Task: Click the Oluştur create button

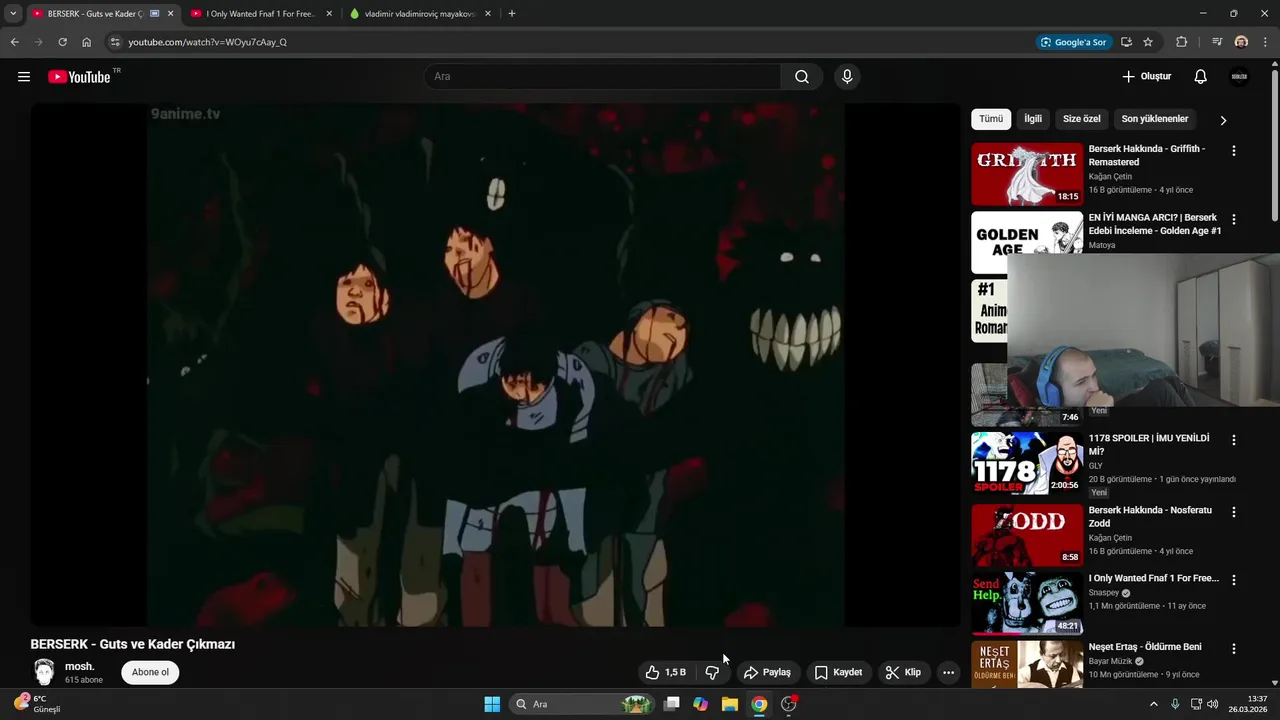Action: tap(1146, 77)
